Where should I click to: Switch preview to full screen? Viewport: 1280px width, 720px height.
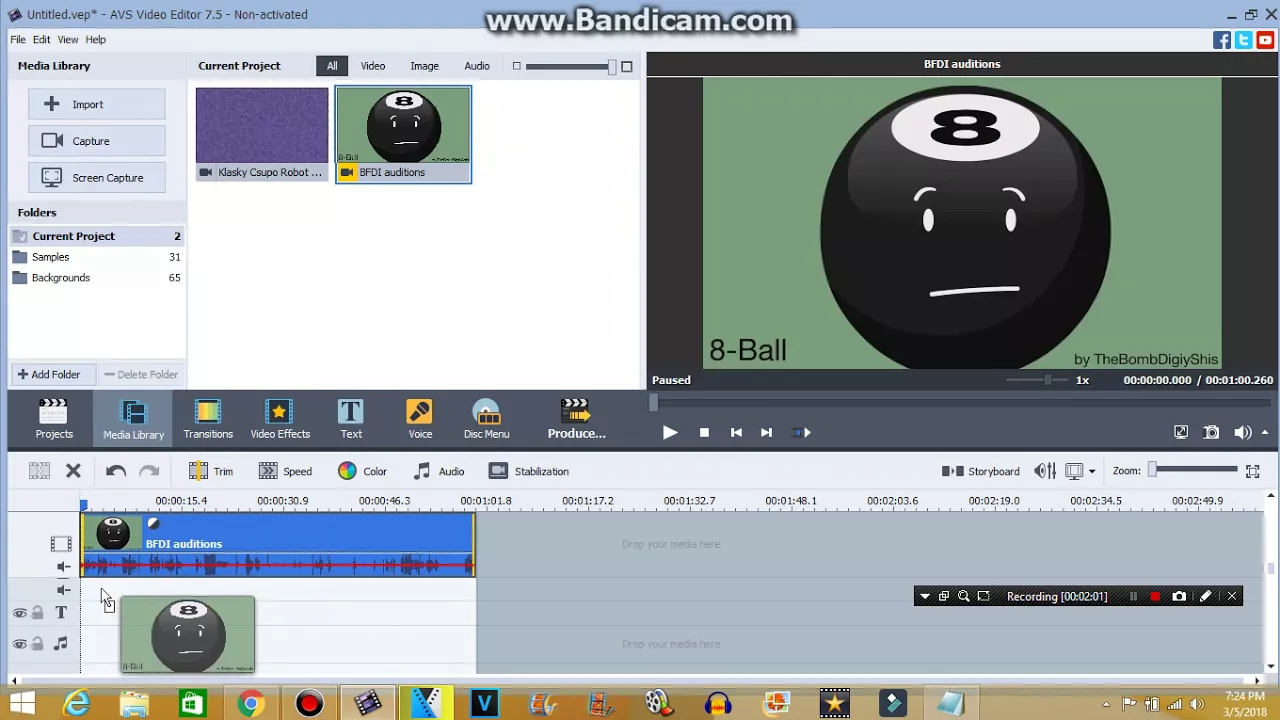[x=1181, y=432]
